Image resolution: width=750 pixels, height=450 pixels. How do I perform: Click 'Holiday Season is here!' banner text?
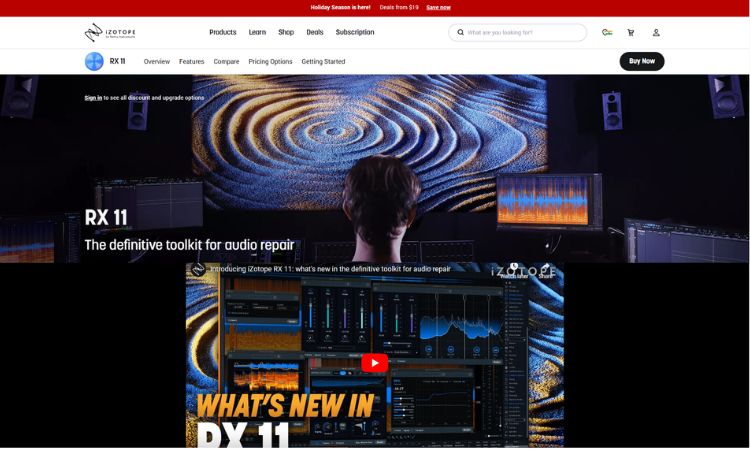(x=341, y=7)
